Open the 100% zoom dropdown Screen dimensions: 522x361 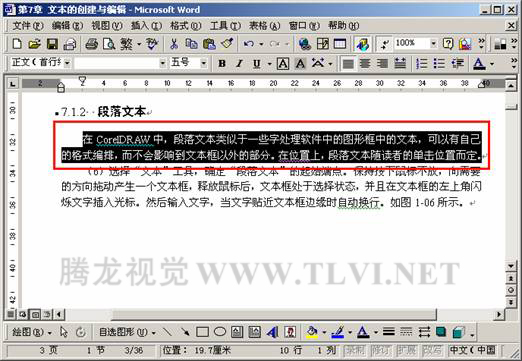433,44
